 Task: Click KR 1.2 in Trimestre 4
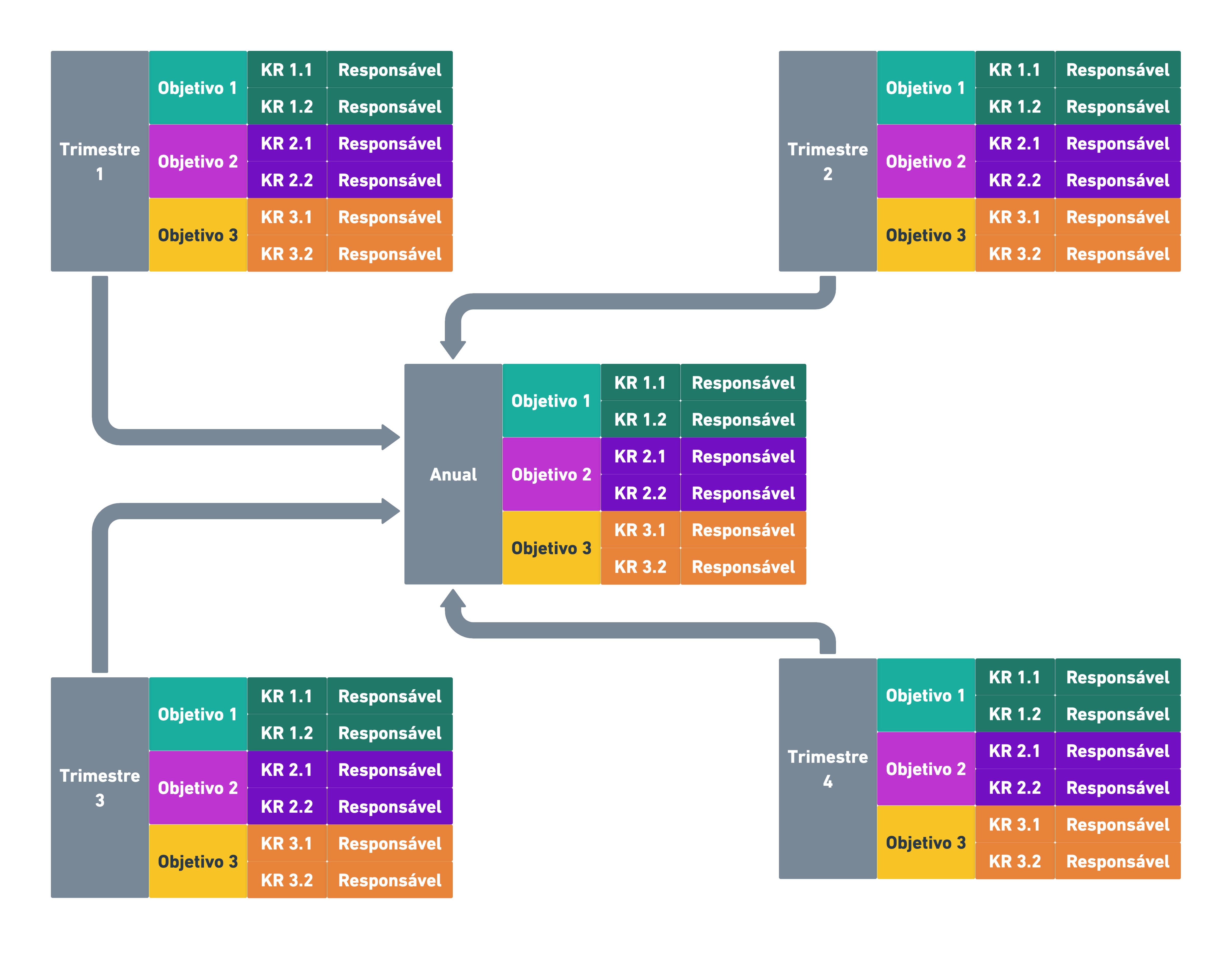click(1015, 714)
